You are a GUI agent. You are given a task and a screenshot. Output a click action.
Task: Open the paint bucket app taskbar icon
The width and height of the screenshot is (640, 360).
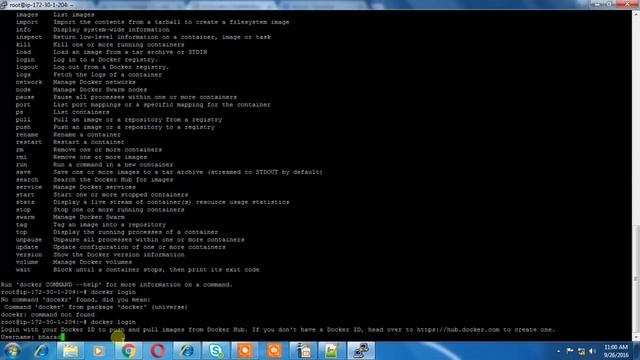point(303,351)
